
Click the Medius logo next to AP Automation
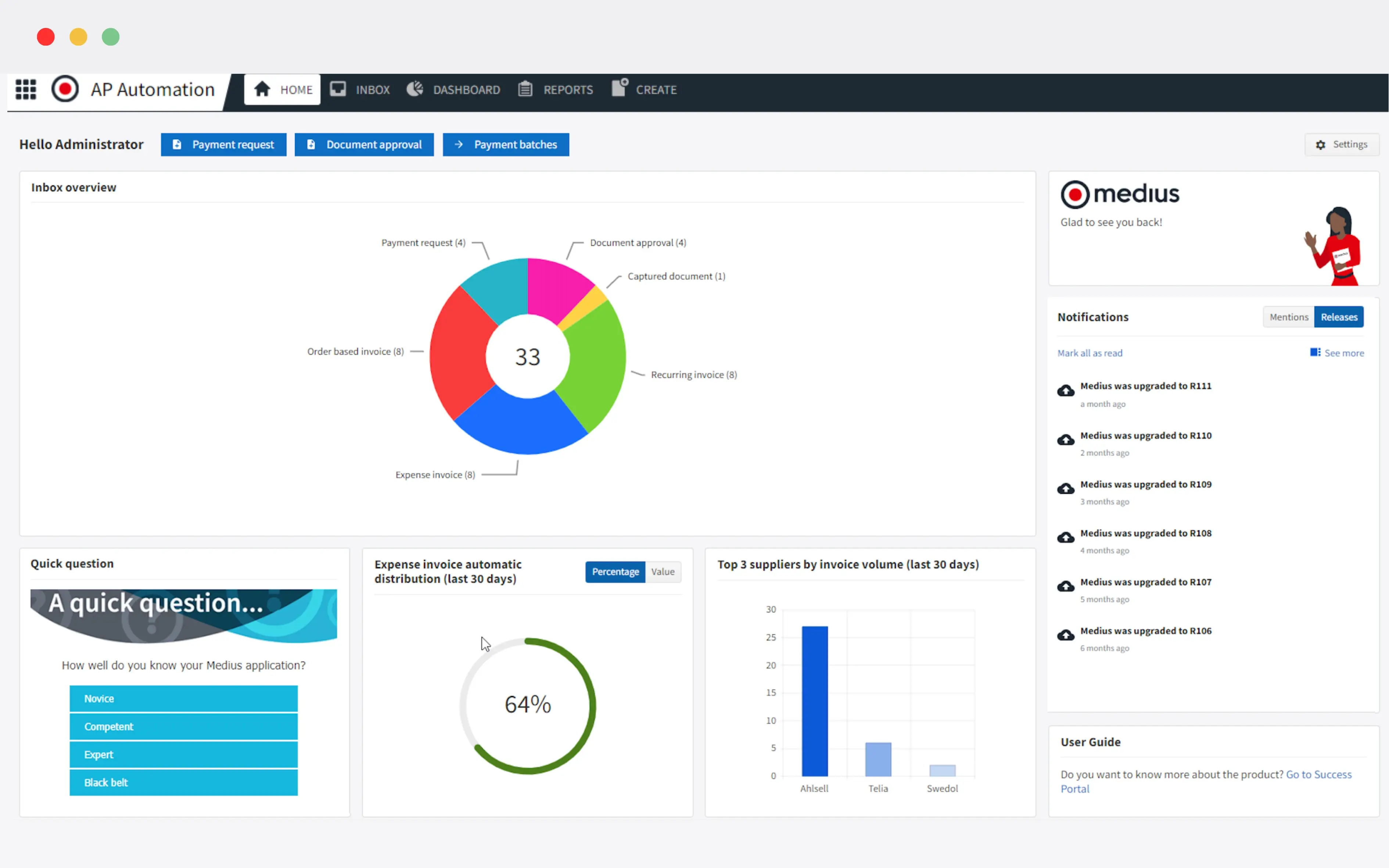[x=65, y=90]
